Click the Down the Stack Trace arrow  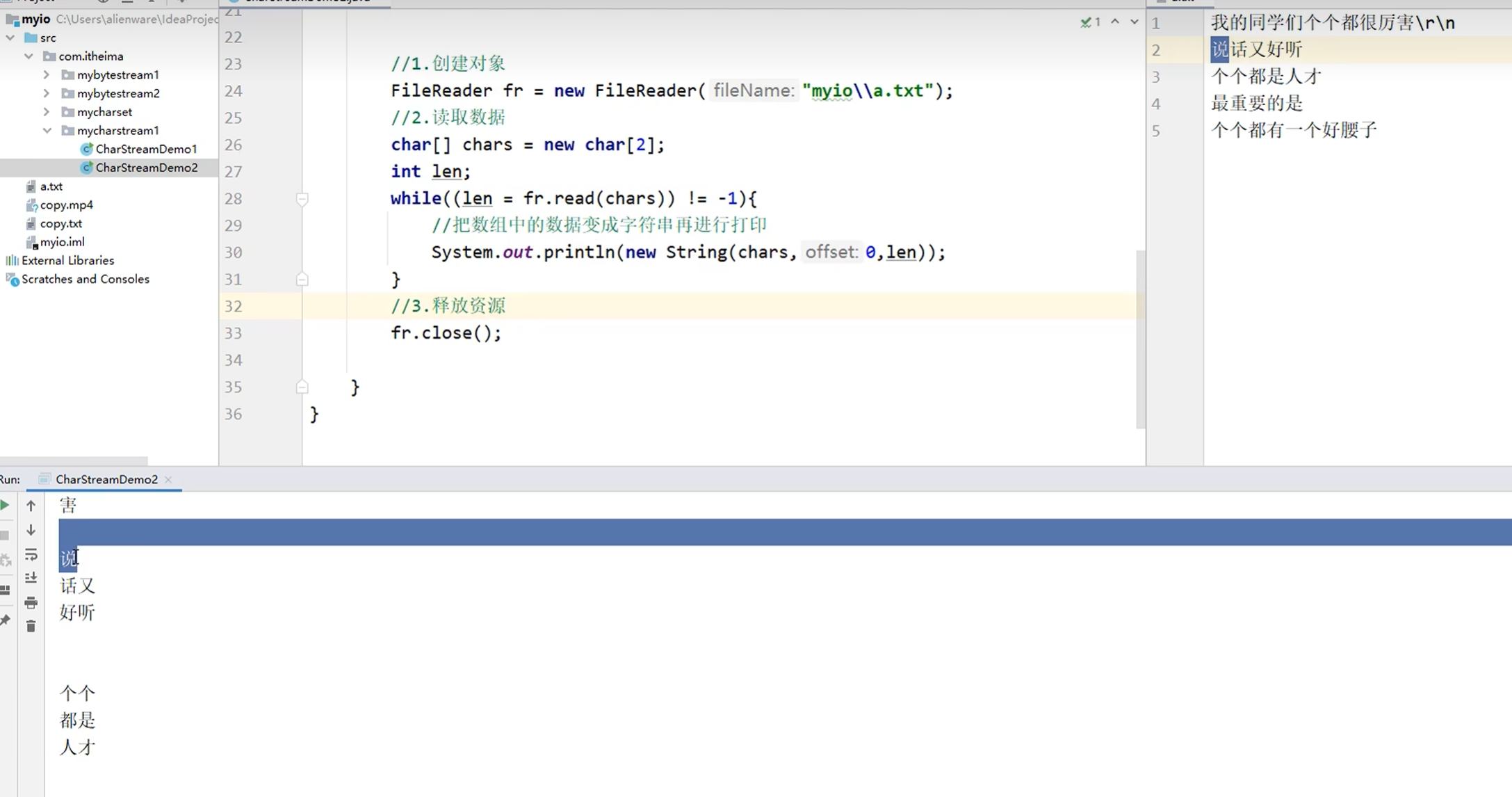[31, 531]
